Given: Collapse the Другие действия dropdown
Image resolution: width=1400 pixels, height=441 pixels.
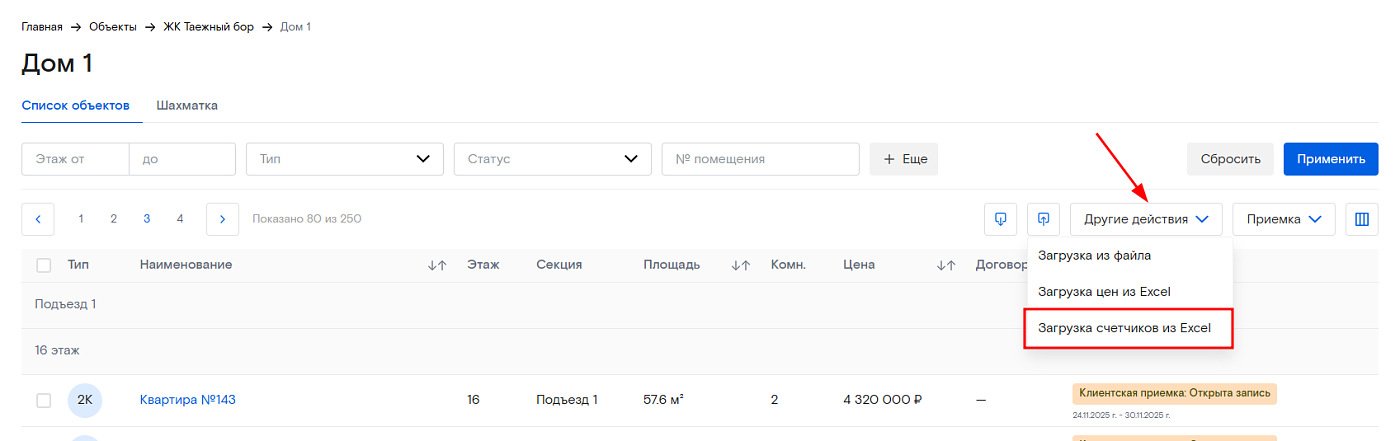Looking at the screenshot, I should (1146, 219).
